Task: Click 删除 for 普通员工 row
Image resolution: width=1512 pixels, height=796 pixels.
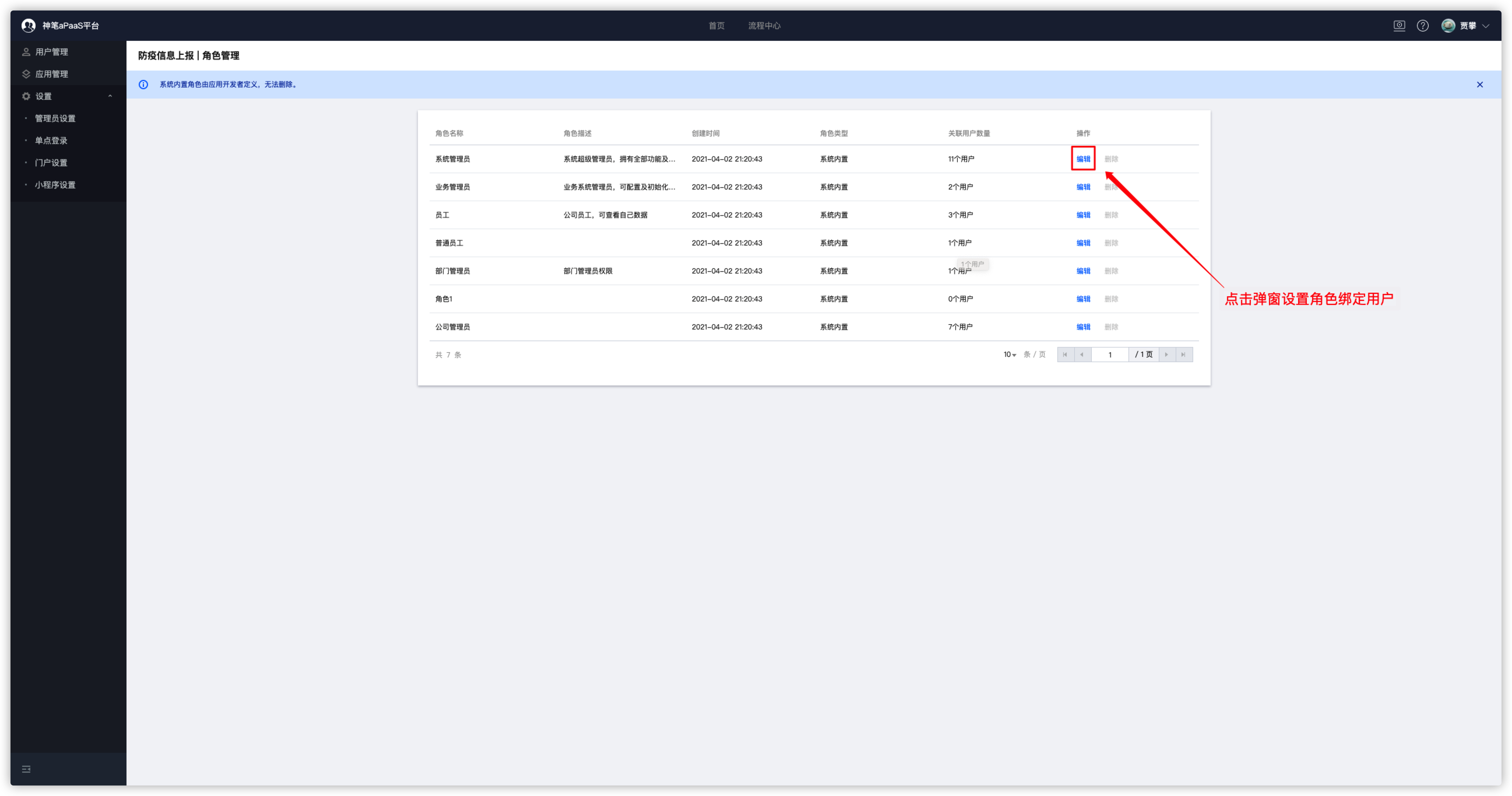Action: [x=1111, y=242]
